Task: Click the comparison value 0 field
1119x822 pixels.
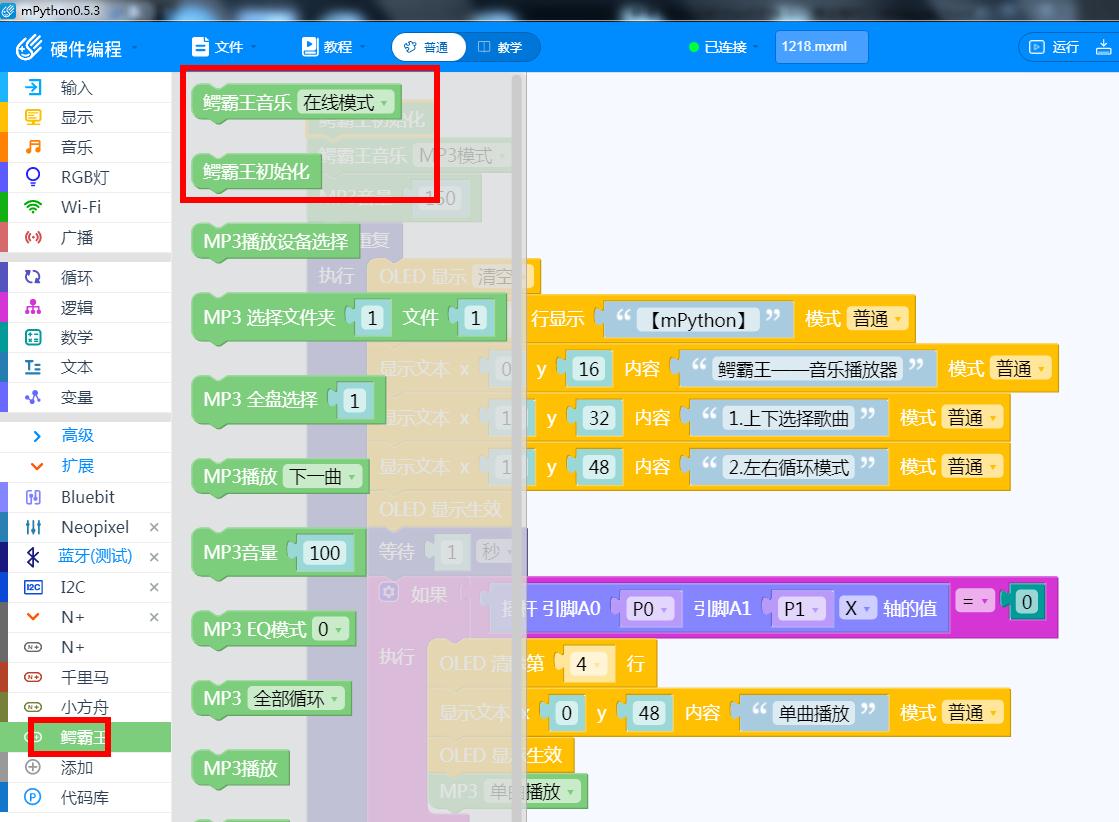Action: point(1026,602)
